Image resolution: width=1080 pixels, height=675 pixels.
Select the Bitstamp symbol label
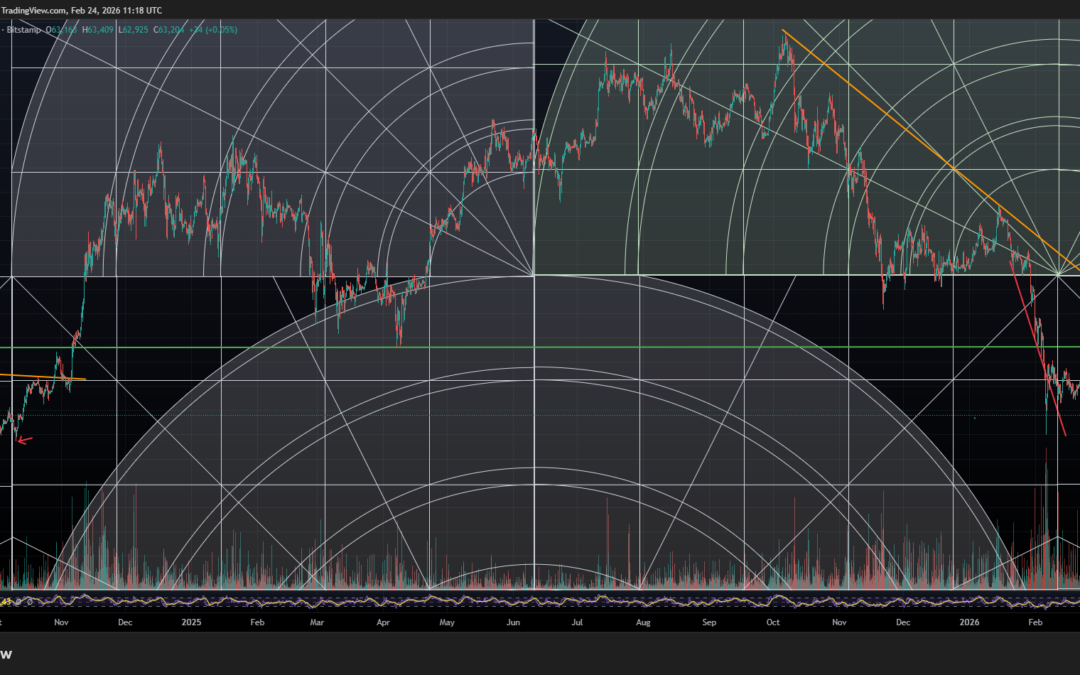24,30
